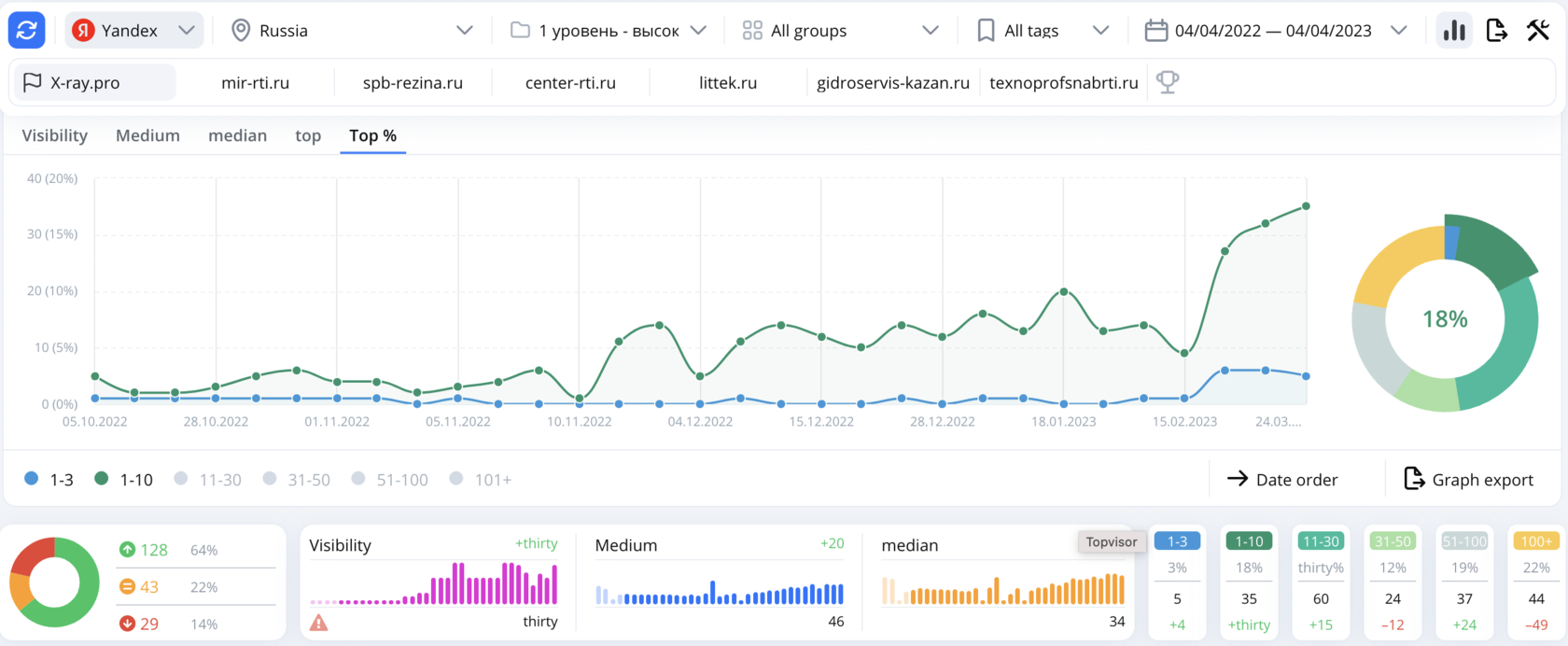The image size is (1568, 646).
Task: Click the Date order button
Action: click(x=1282, y=479)
